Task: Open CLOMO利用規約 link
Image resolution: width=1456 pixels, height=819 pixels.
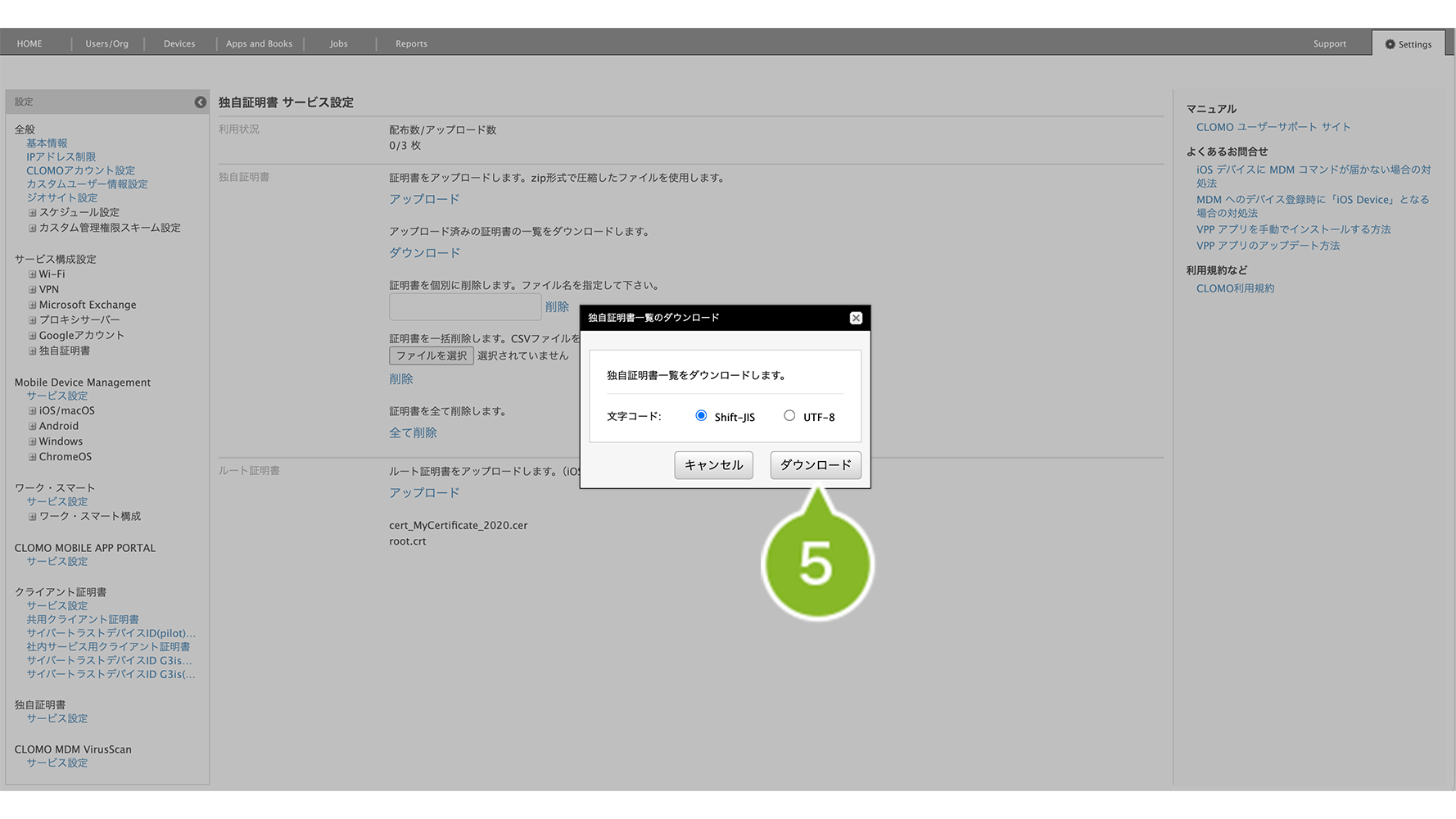Action: click(x=1235, y=288)
